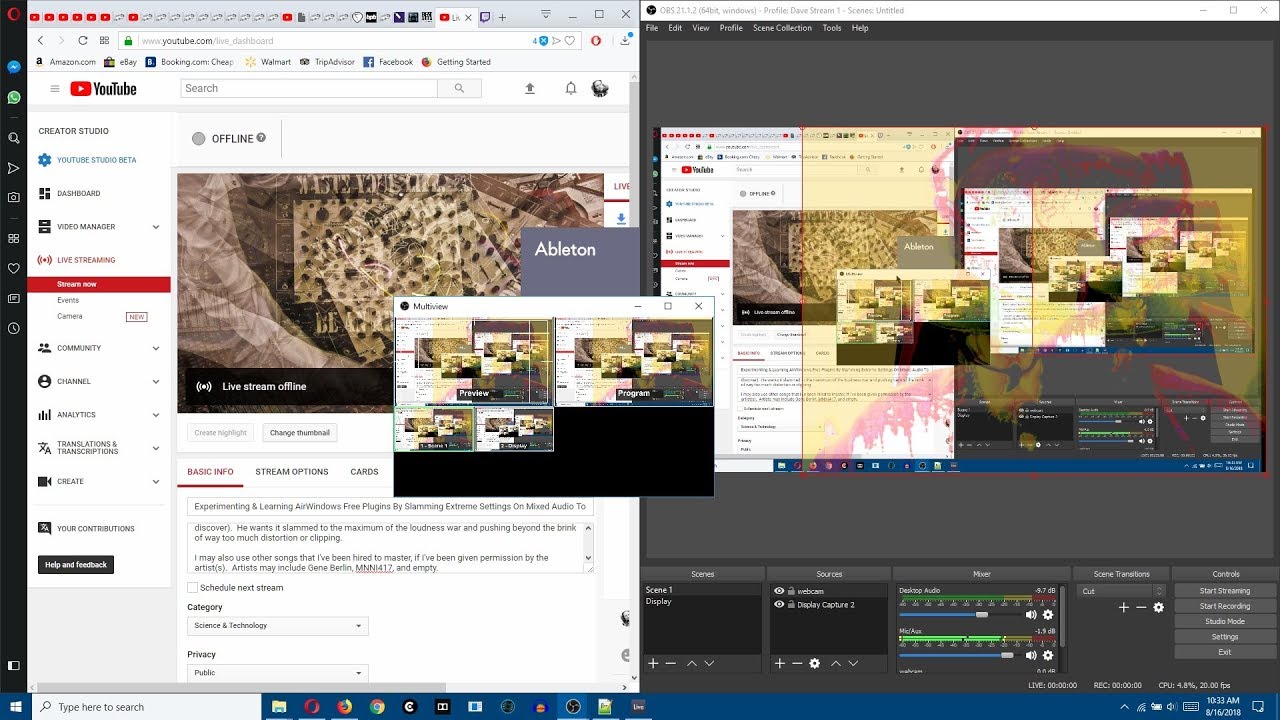Expand the Community sidebar section
This screenshot has height=720, width=1280.
(x=156, y=348)
